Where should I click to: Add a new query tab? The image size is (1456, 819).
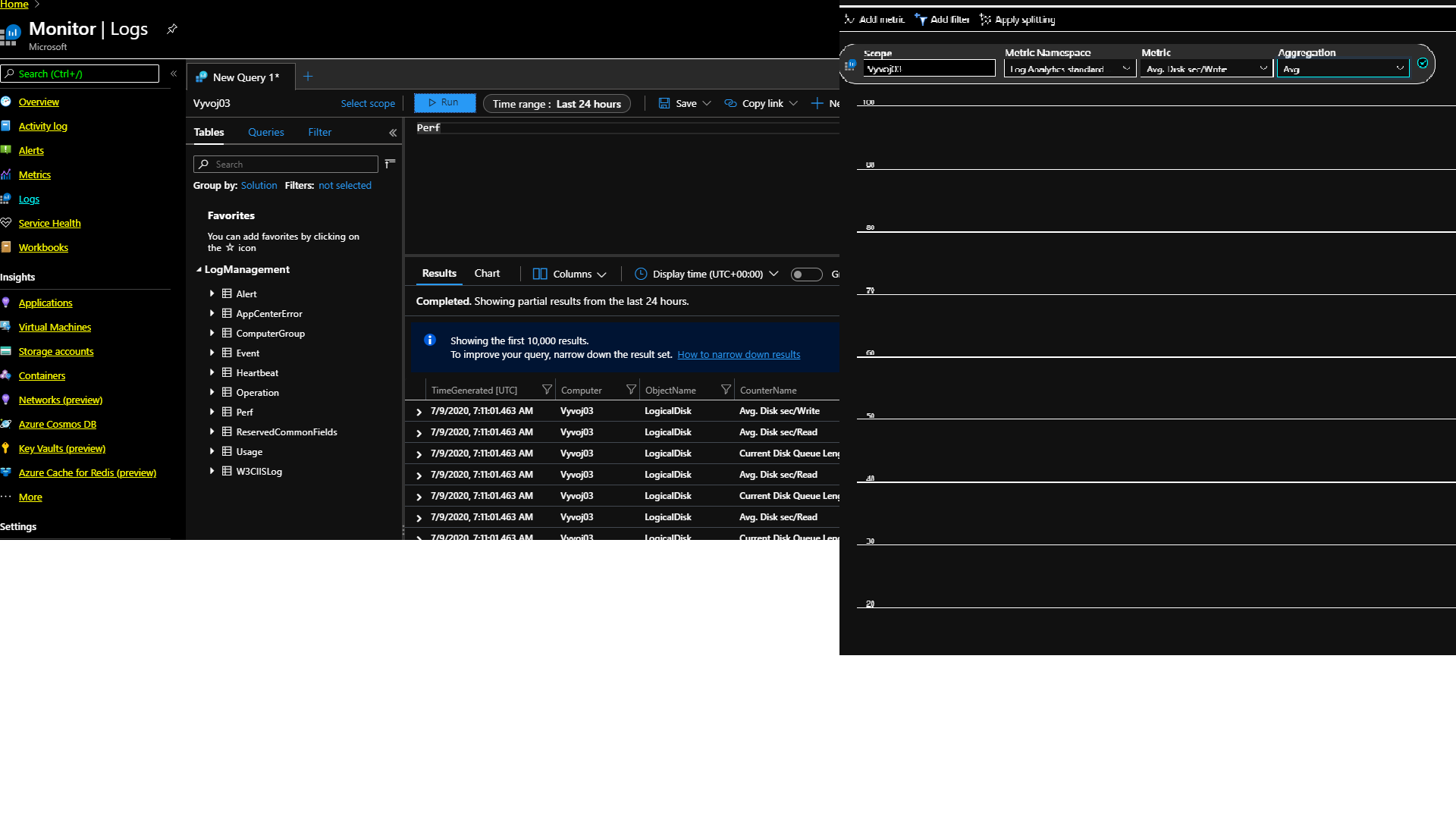pos(308,77)
